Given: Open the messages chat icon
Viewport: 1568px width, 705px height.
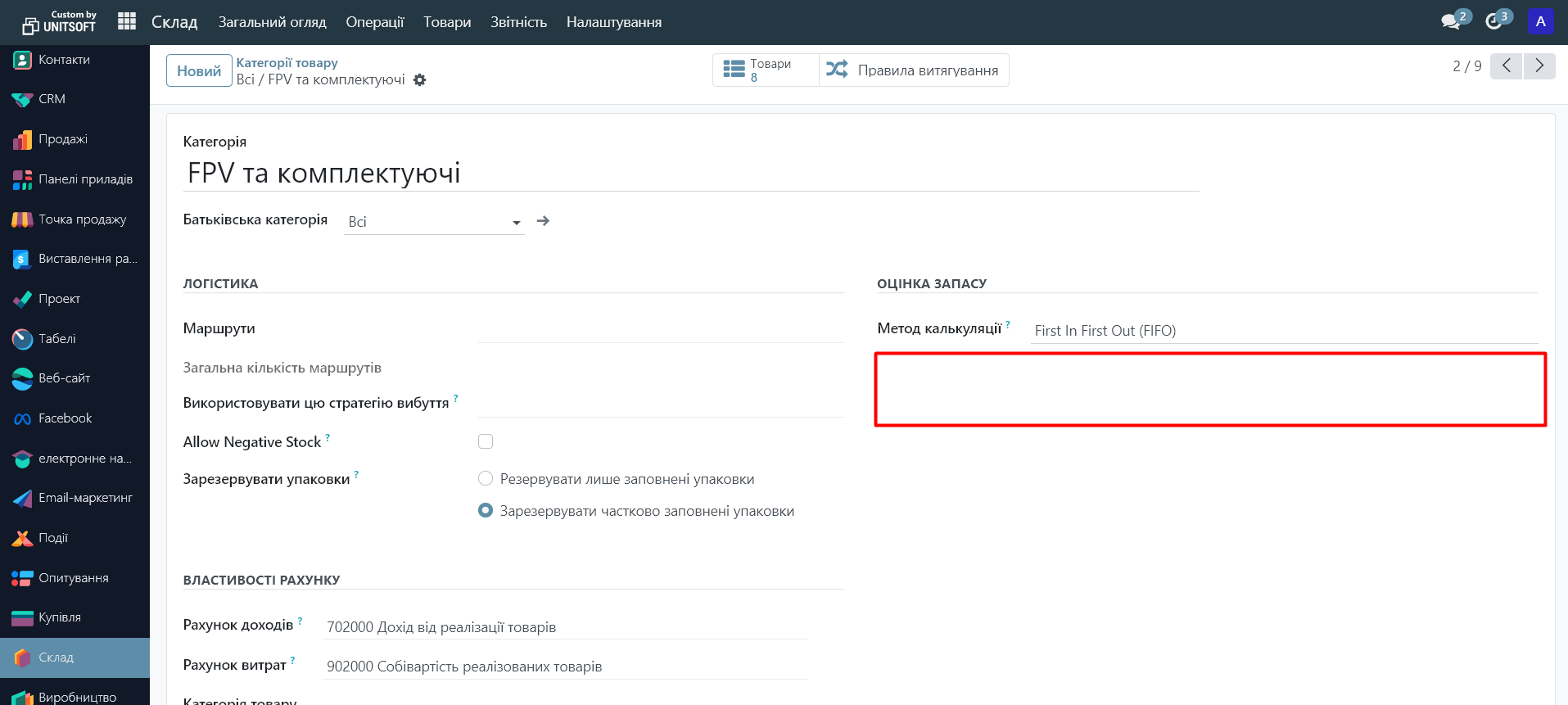Looking at the screenshot, I should coord(1451,21).
